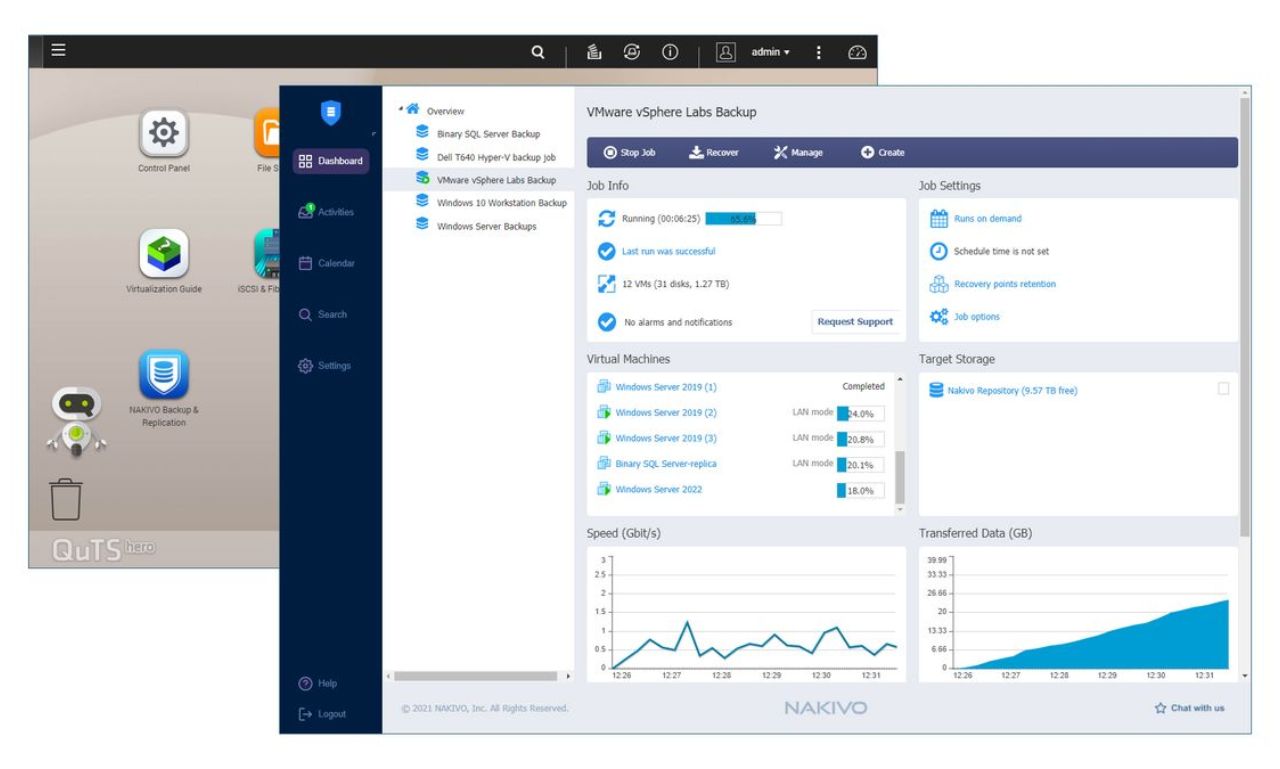Open the Job options link
The height and width of the screenshot is (769, 1280).
(976, 317)
